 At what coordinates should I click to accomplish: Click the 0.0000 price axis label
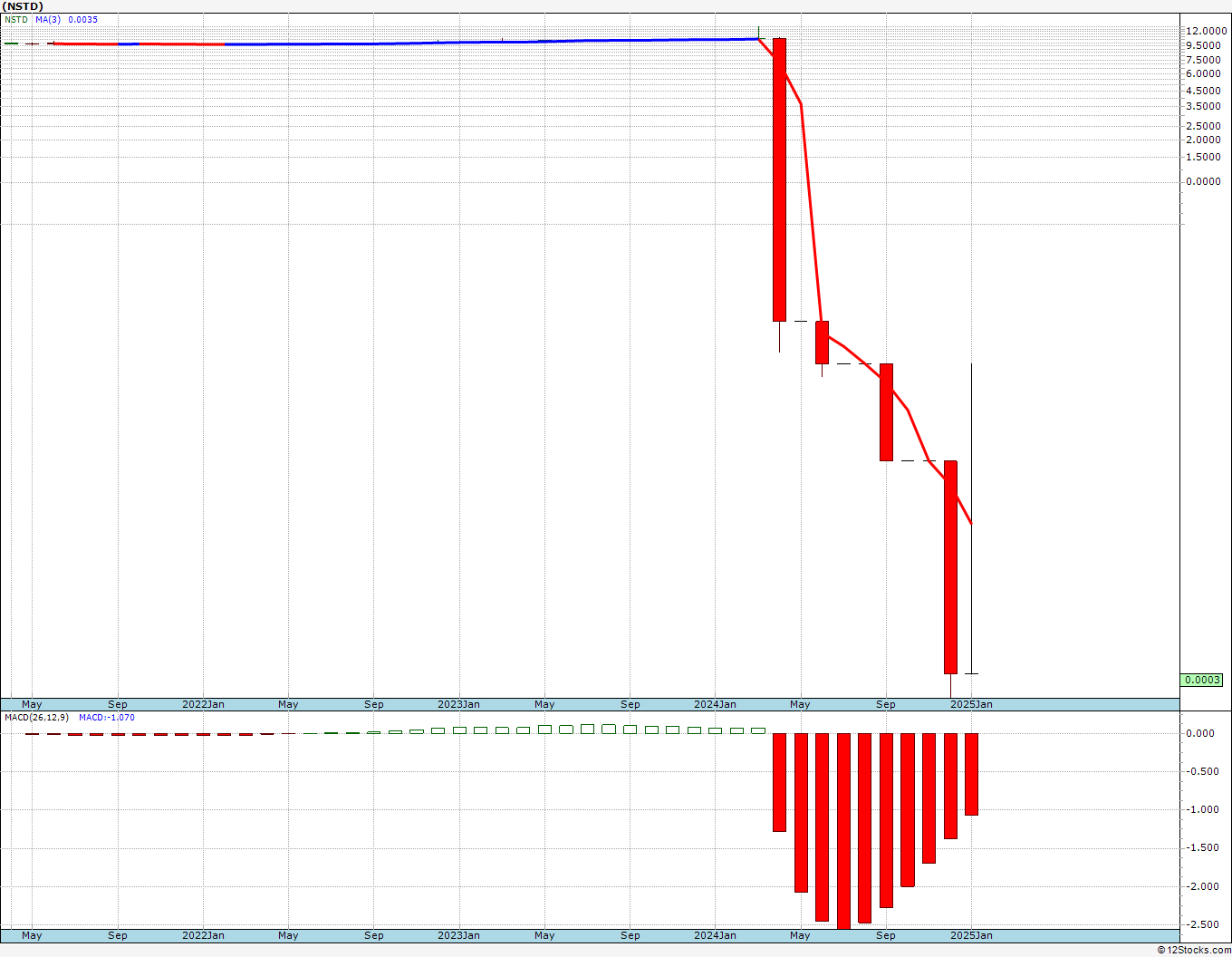point(1203,181)
